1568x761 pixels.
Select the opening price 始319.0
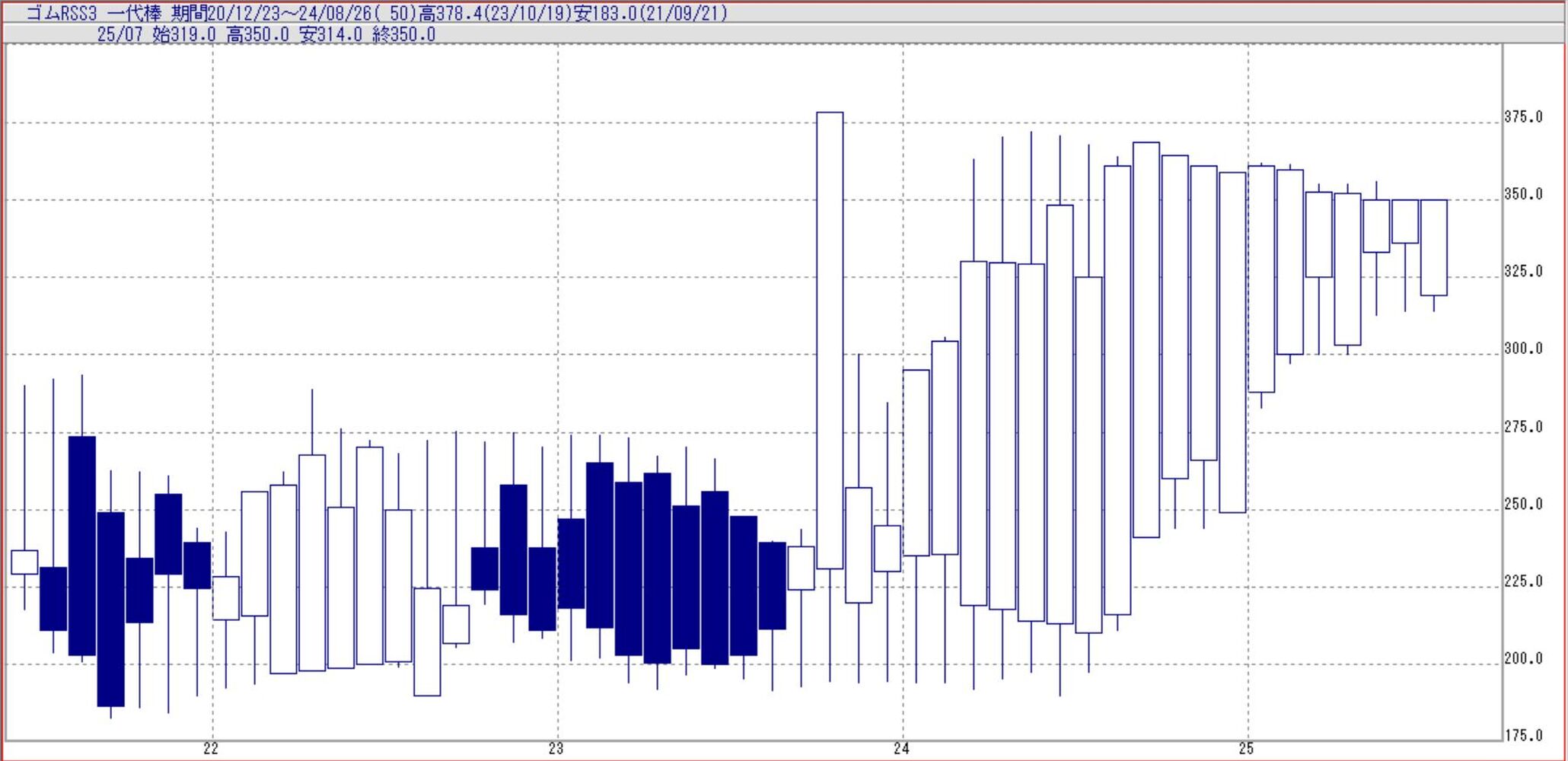(184, 34)
